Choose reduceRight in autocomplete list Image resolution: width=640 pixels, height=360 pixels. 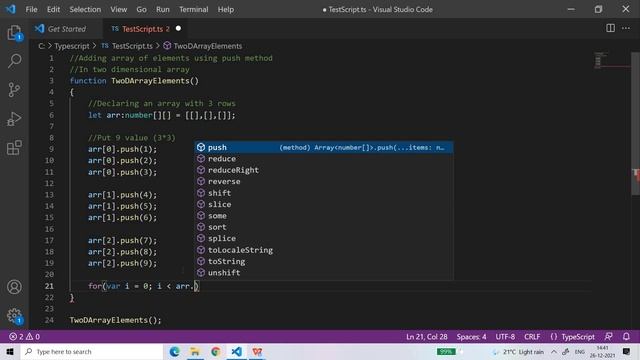click(324, 170)
